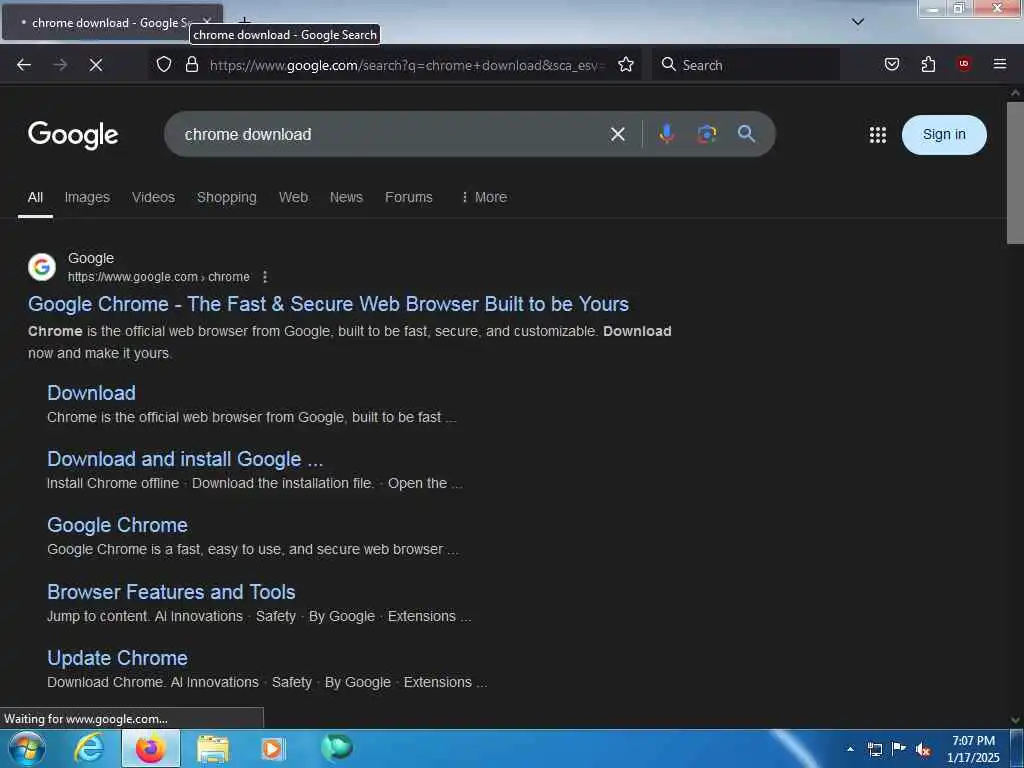This screenshot has width=1024, height=768.
Task: Open the Action Center flag icon
Action: pyautogui.click(x=899, y=749)
